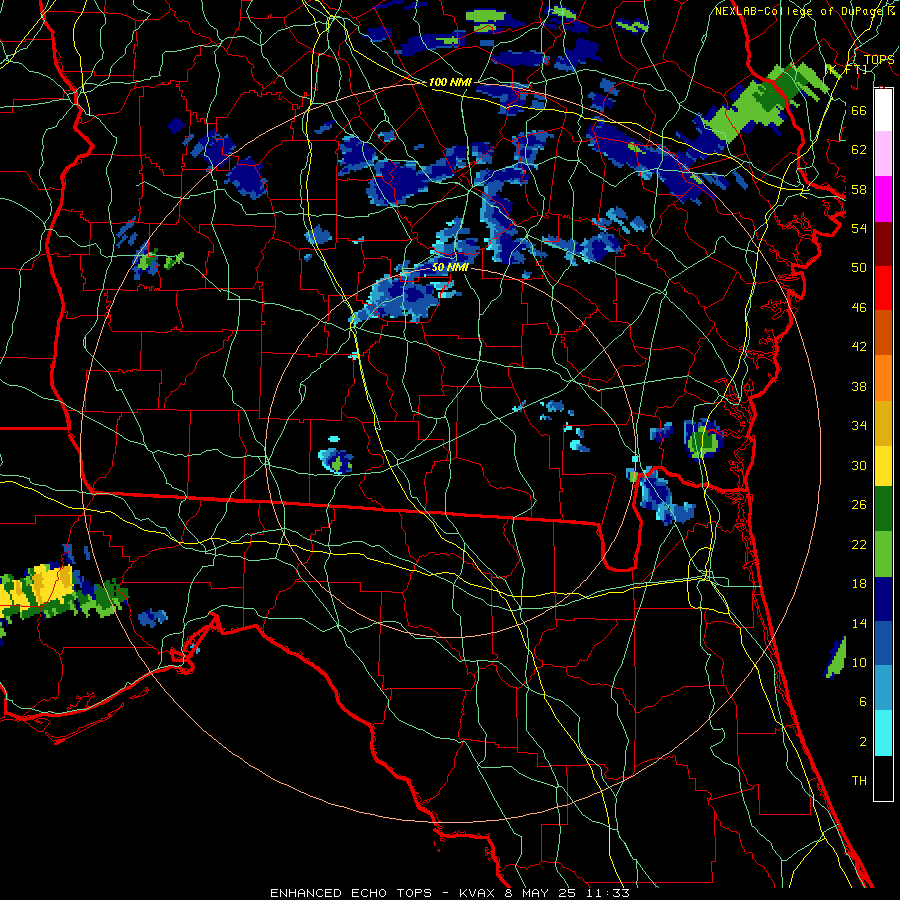This screenshot has height=900, width=900.
Task: Click the medium blue legend band
Action: pos(883,643)
